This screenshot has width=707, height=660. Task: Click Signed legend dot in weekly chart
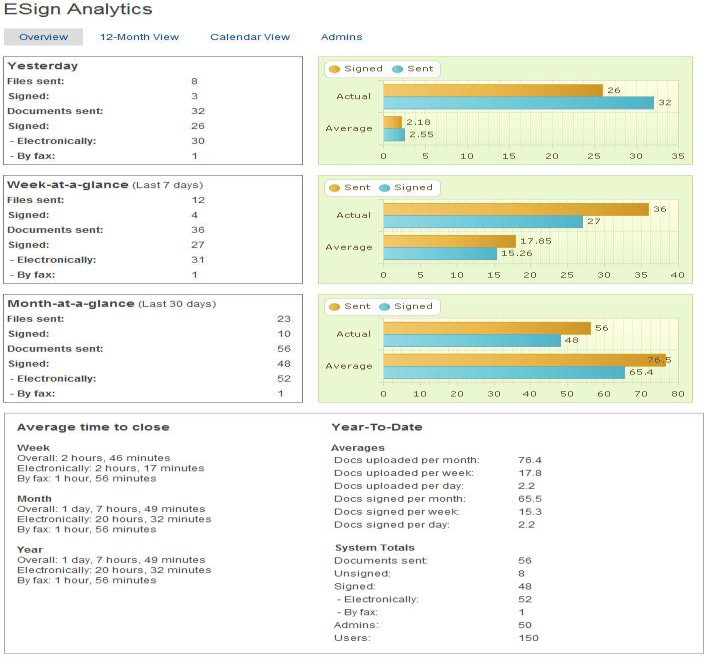(384, 188)
